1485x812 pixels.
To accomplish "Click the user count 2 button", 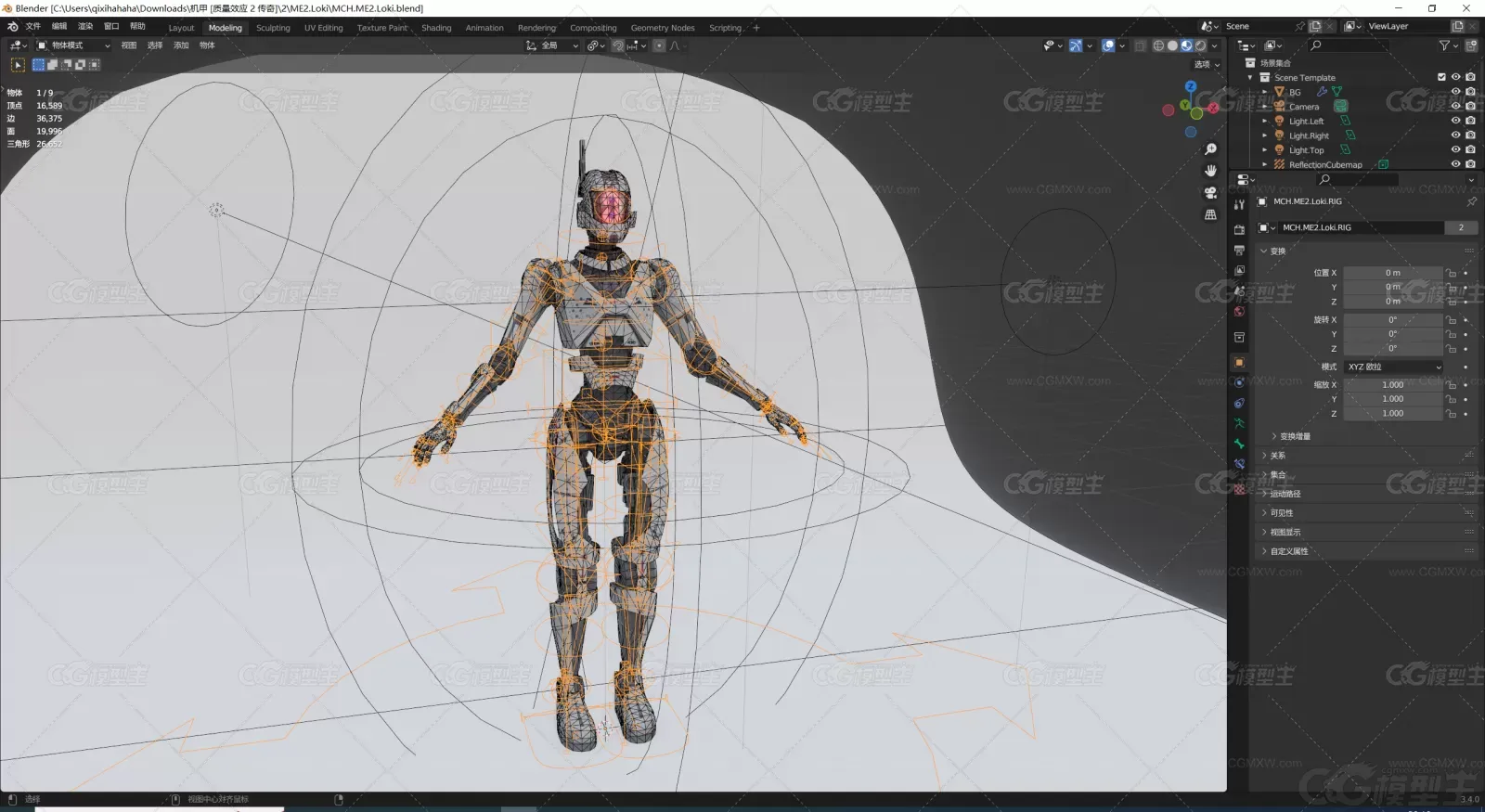I will (x=1461, y=227).
